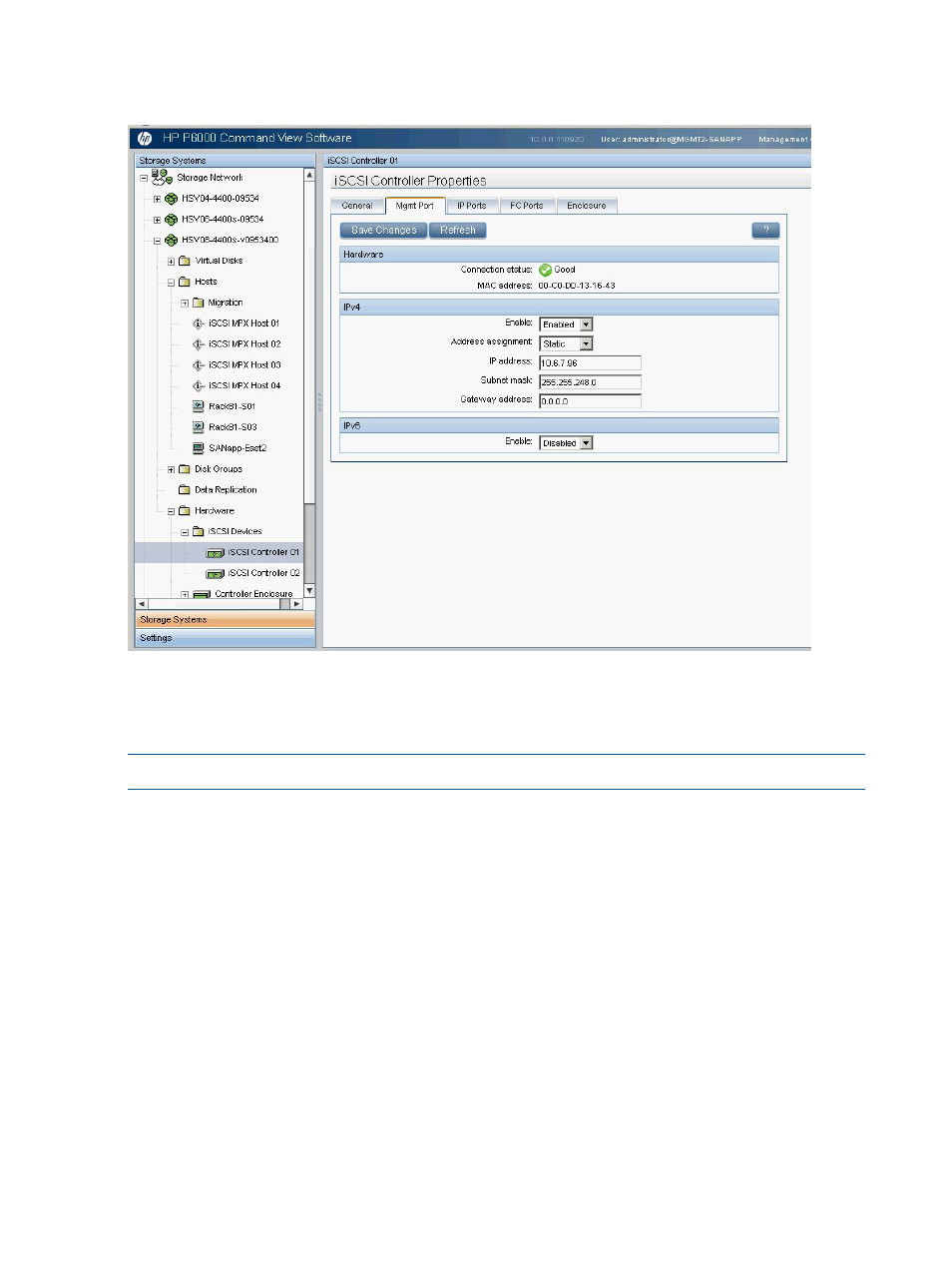Click the iSCSI MPX Host 02 icon

coord(199,344)
